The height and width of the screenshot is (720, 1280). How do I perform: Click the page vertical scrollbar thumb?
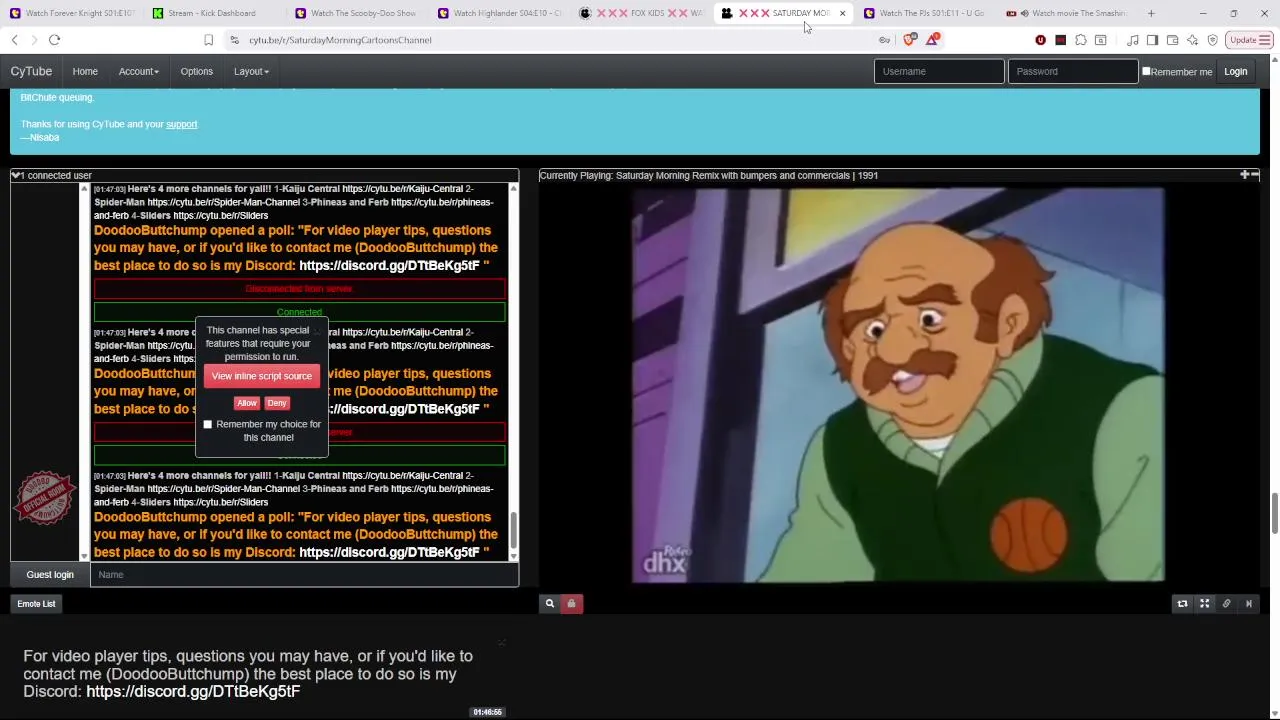coord(1274,513)
